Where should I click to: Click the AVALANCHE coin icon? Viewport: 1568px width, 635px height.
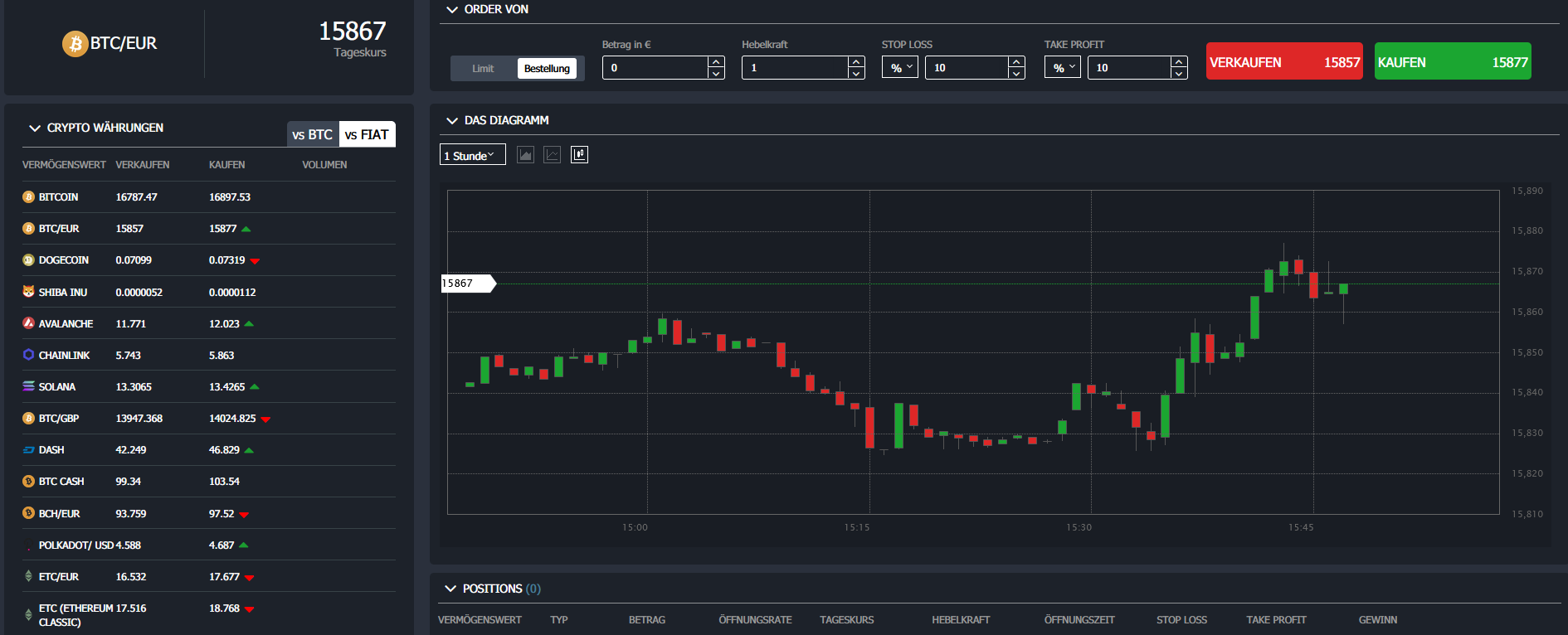[x=28, y=323]
